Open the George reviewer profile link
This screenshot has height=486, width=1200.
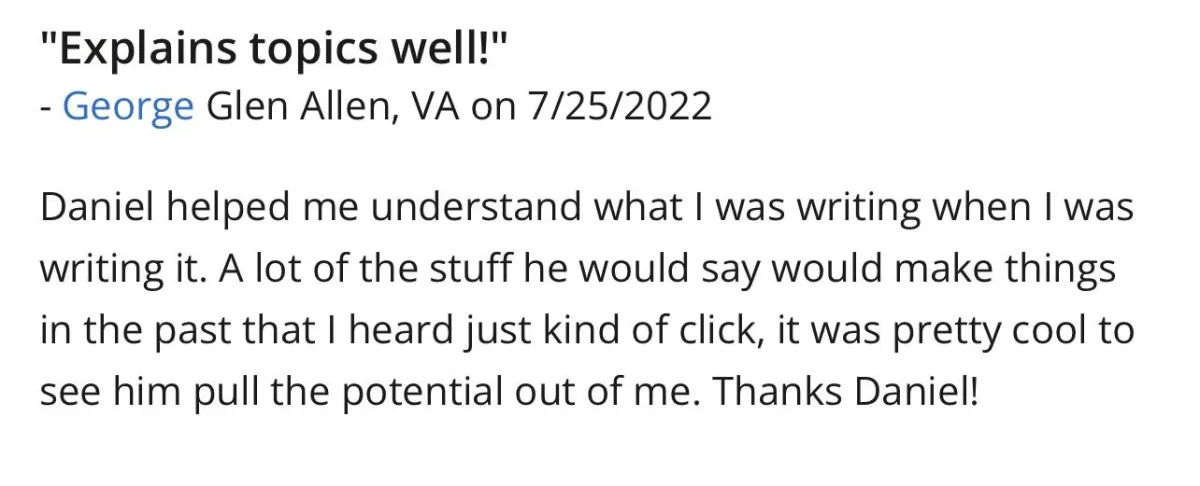pyautogui.click(x=128, y=105)
